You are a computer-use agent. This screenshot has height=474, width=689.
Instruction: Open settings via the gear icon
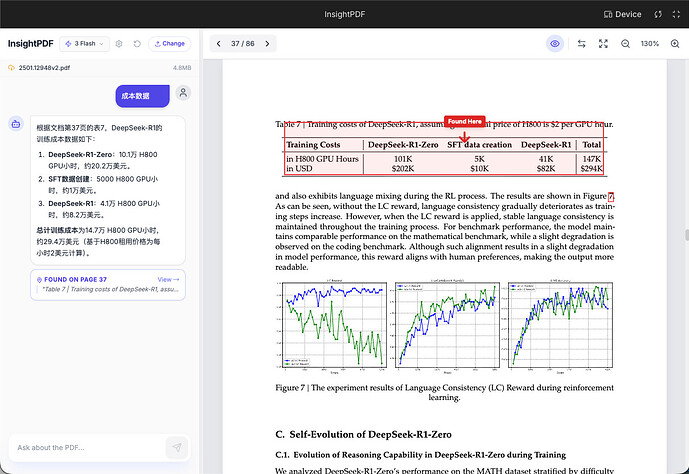(x=119, y=43)
